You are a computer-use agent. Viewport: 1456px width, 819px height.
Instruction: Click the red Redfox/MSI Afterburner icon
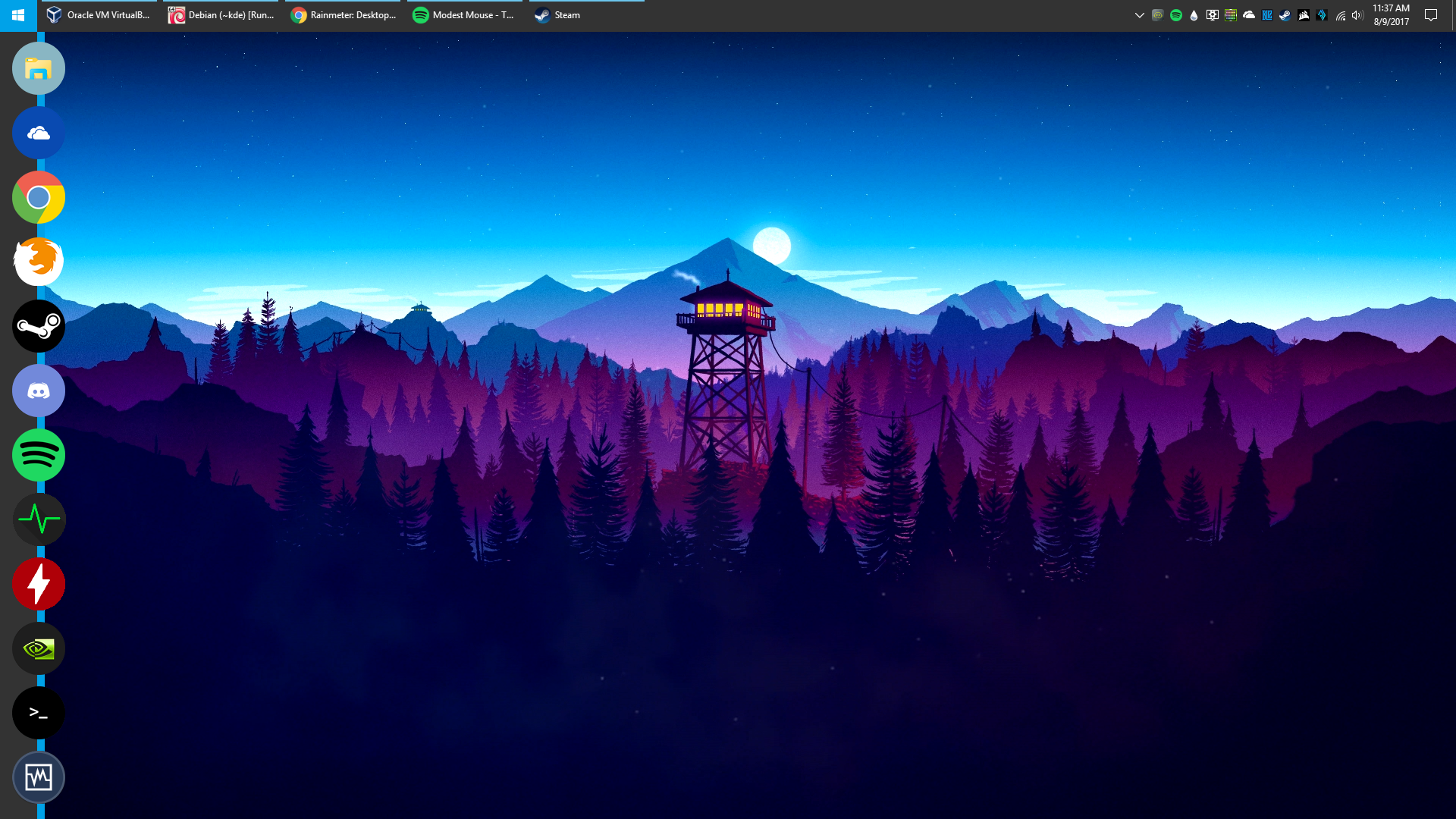point(38,584)
